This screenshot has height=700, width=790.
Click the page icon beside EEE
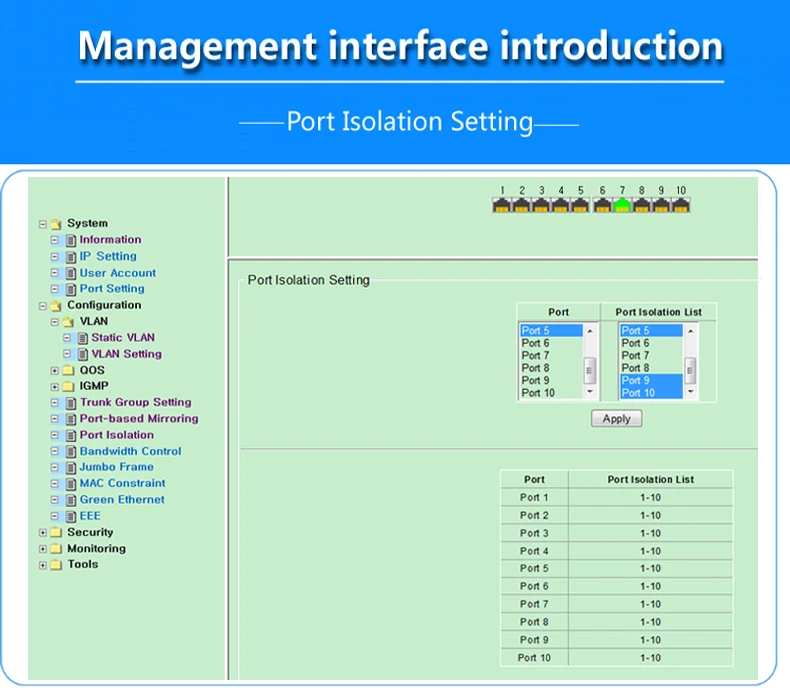click(71, 517)
